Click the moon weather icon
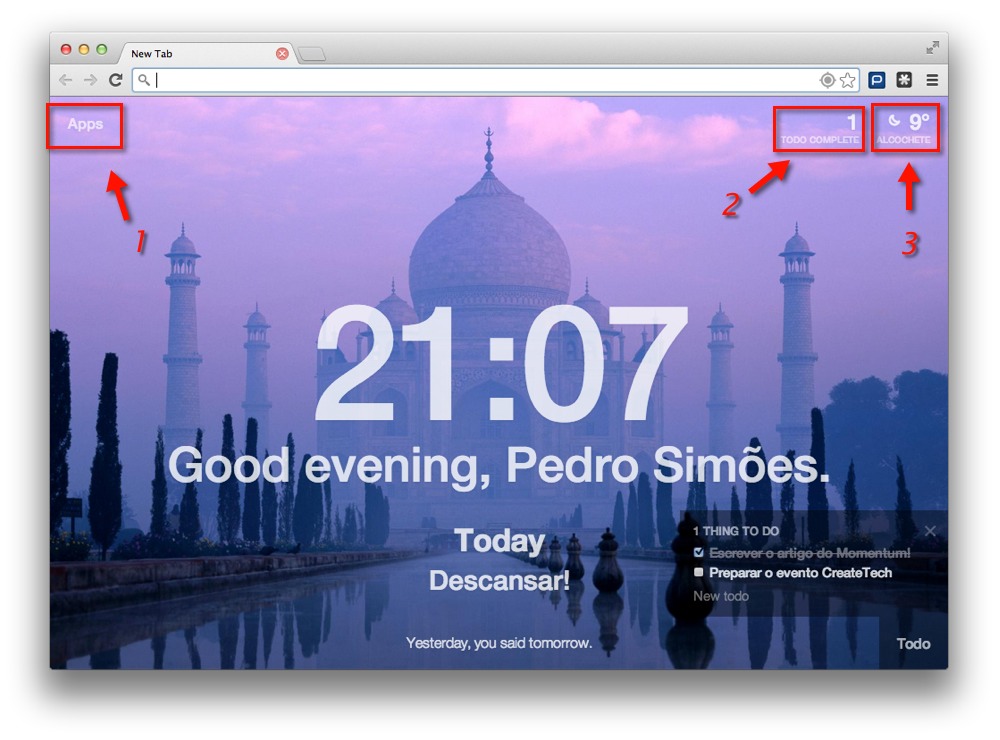 pos(894,120)
